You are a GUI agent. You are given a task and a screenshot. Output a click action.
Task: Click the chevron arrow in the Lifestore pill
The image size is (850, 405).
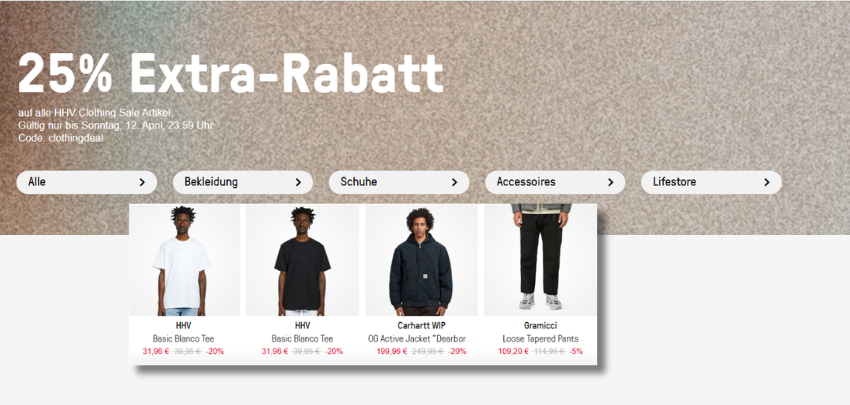[767, 182]
